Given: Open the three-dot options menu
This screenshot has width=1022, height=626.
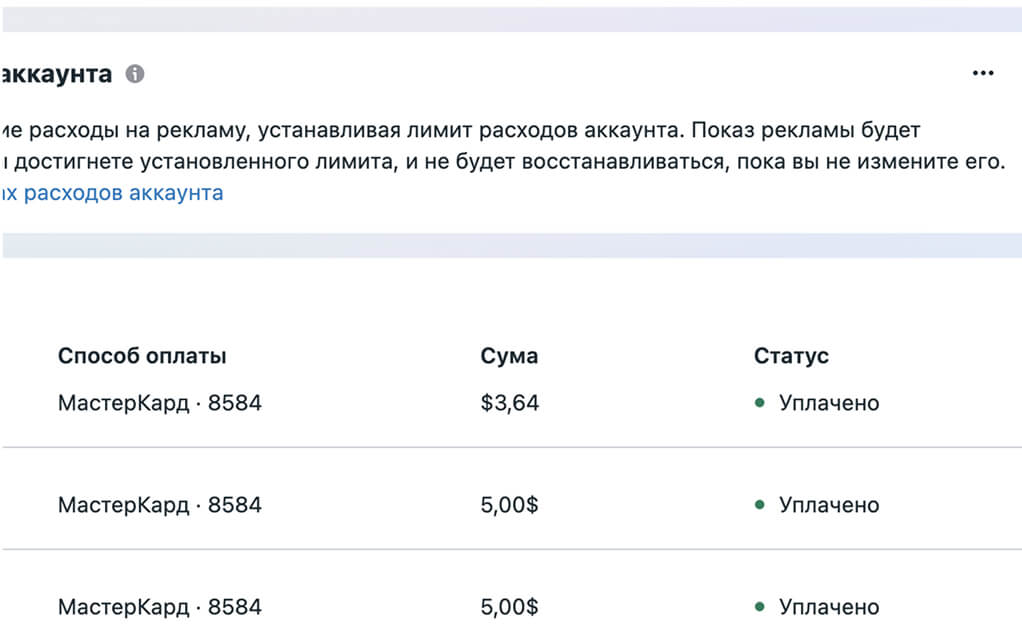Looking at the screenshot, I should point(983,73).
